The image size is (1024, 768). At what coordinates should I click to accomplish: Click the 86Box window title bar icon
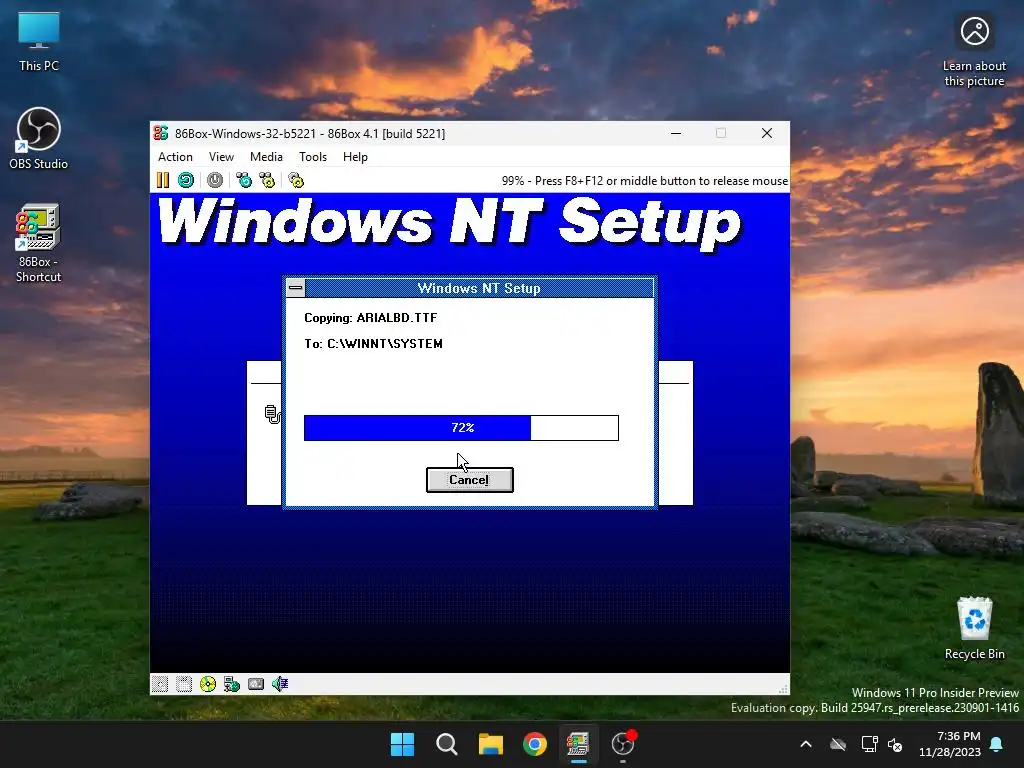pos(161,133)
